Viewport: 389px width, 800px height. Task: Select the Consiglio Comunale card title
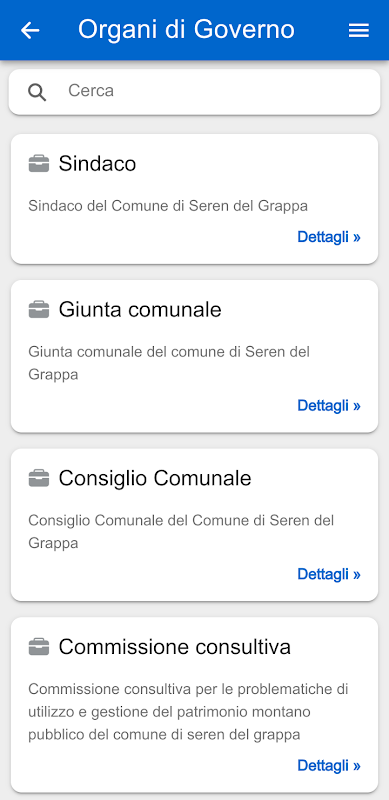(x=155, y=479)
